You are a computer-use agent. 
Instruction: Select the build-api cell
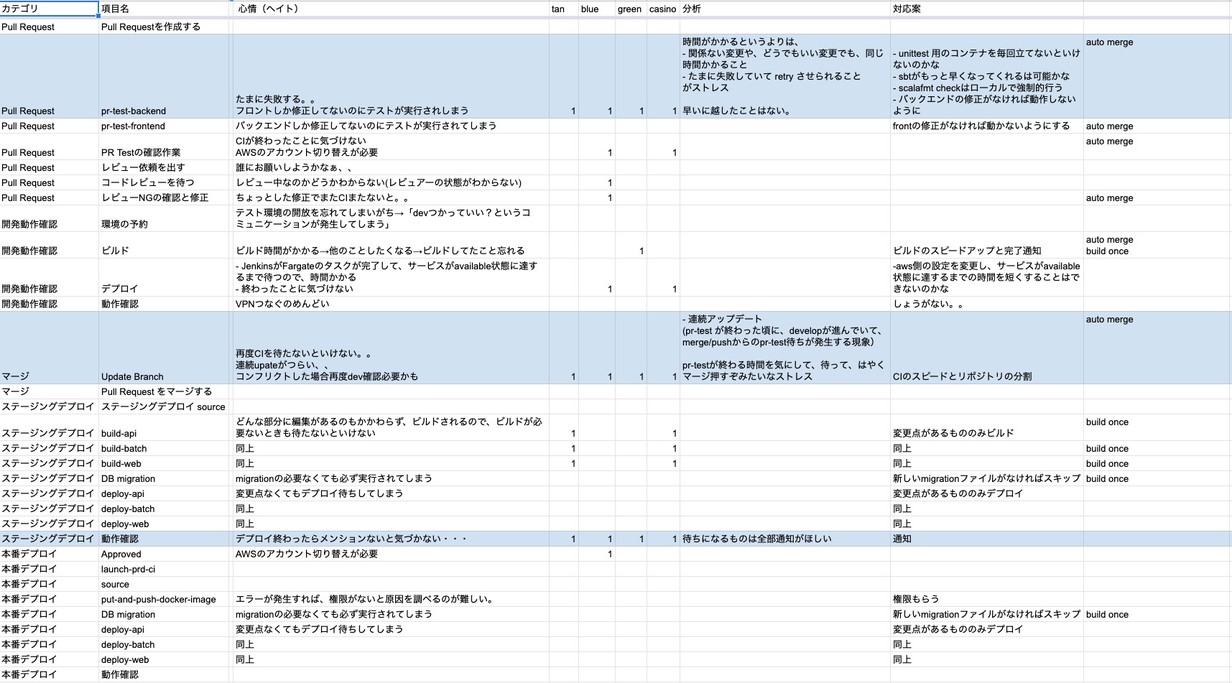point(166,428)
